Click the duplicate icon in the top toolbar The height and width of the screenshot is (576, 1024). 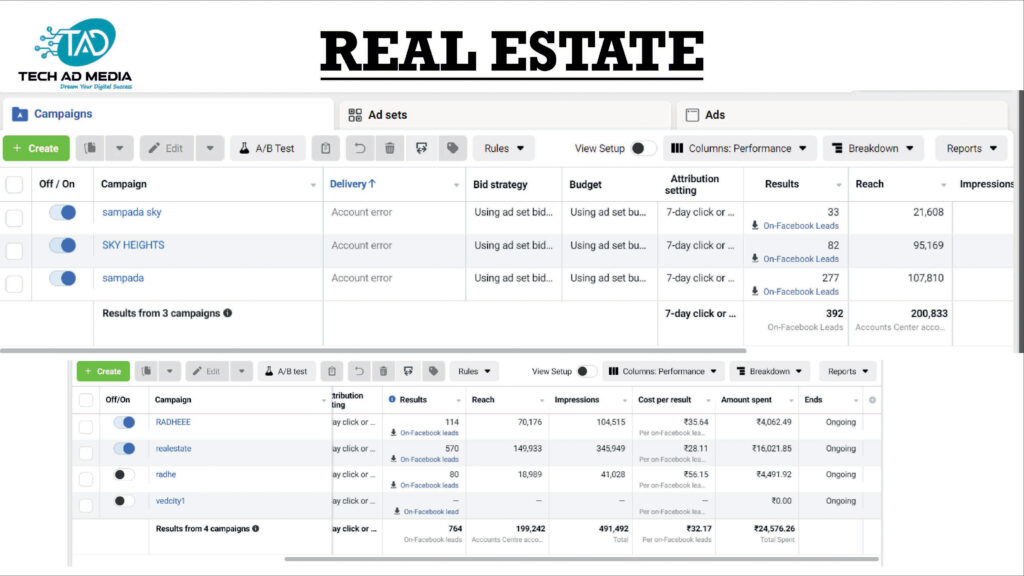tap(90, 148)
